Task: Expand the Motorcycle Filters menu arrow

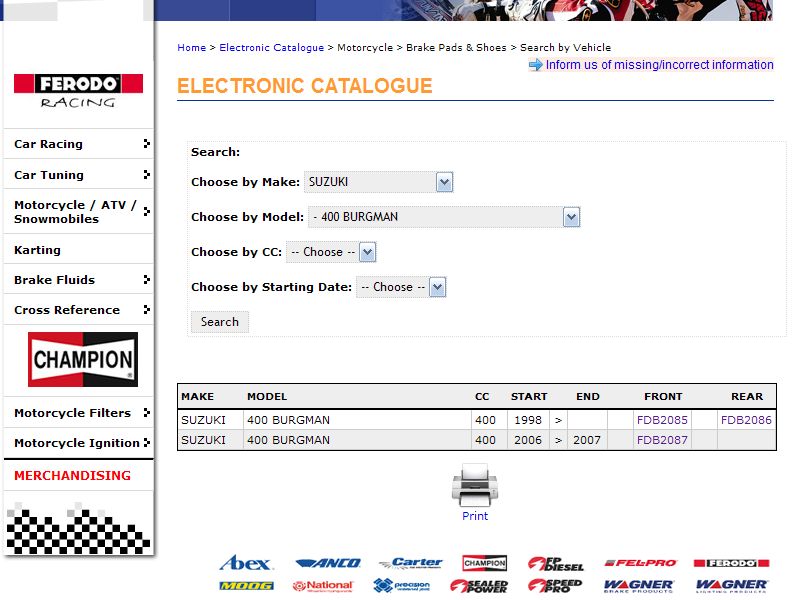Action: coord(146,412)
